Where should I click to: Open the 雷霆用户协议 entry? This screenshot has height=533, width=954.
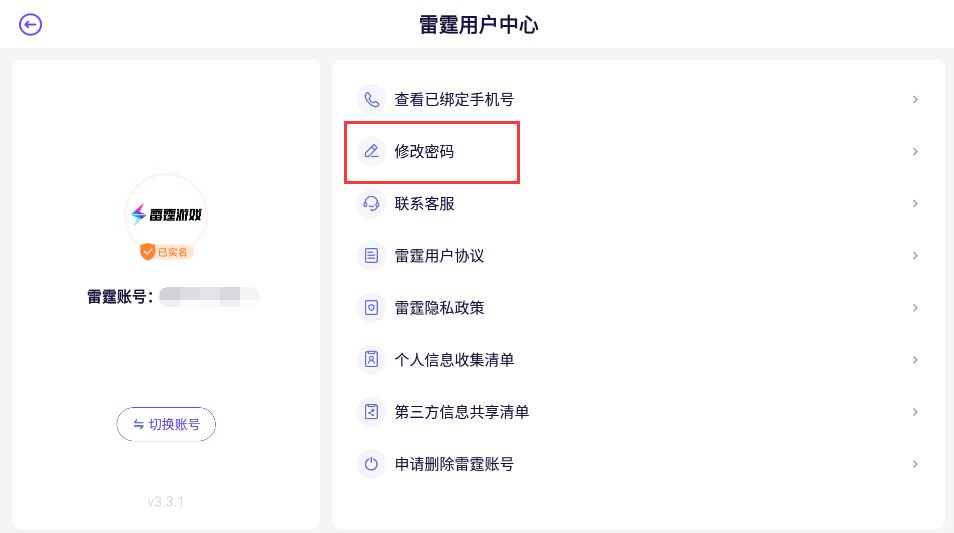pos(439,256)
